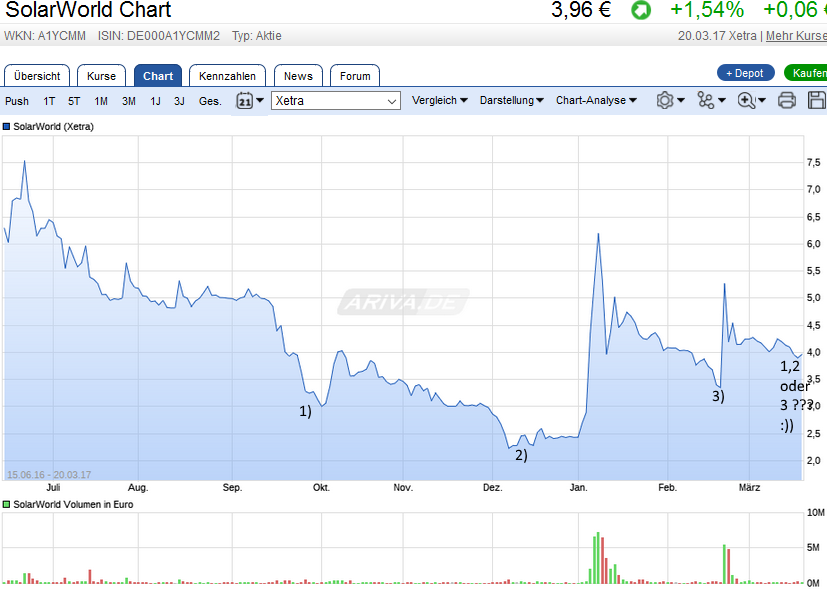Switch chart period to 1T
Screen dimensions: 827x592
tap(48, 100)
